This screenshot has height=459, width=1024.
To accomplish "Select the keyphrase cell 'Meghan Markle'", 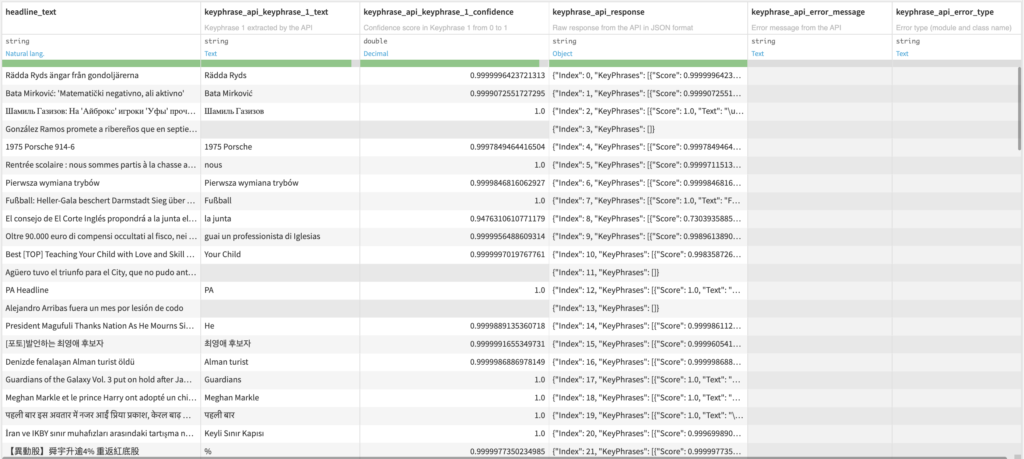I will 280,397.
